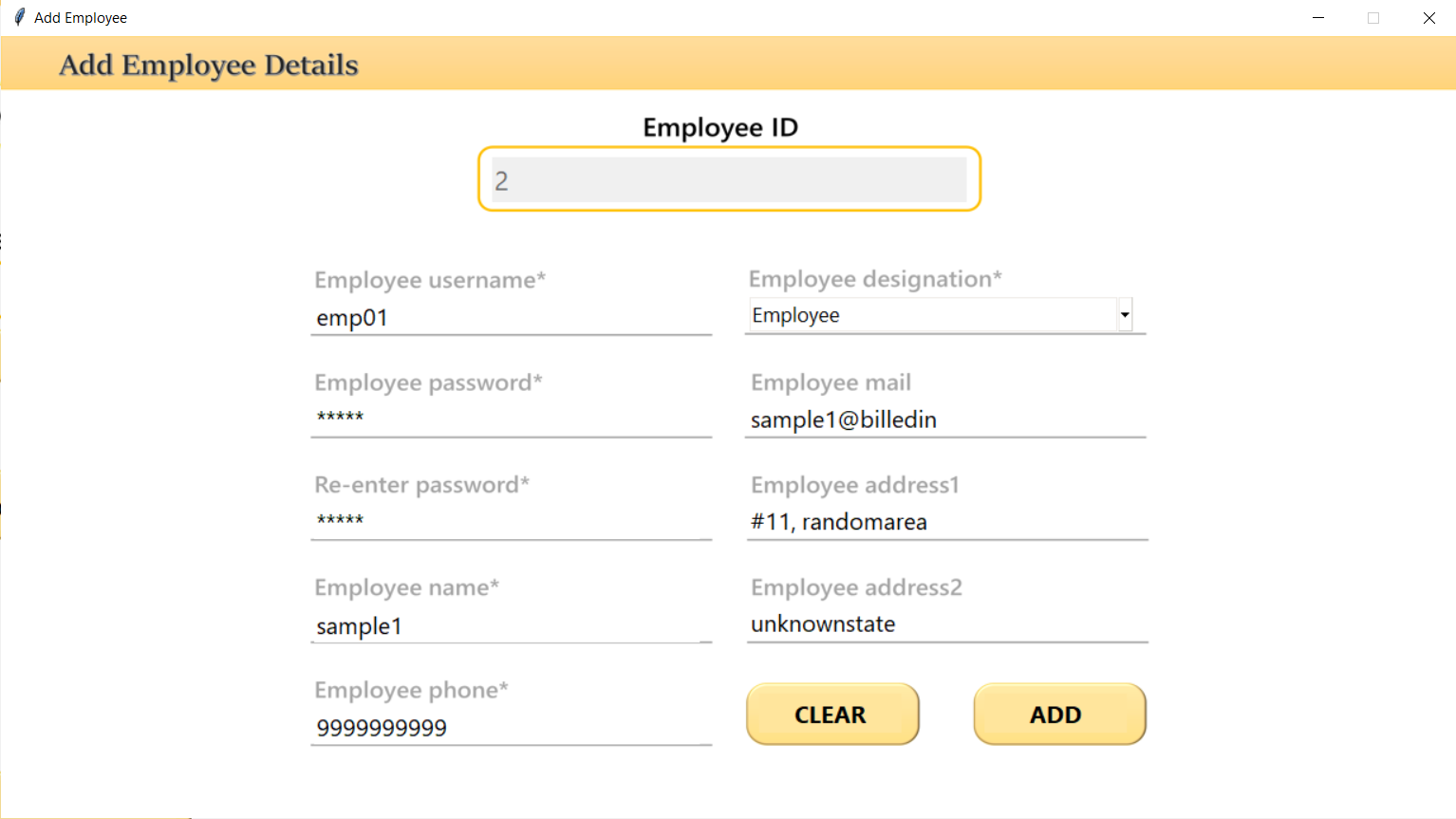The image size is (1456, 819).
Task: Click the Employee ID box showing 2
Action: pyautogui.click(x=729, y=179)
